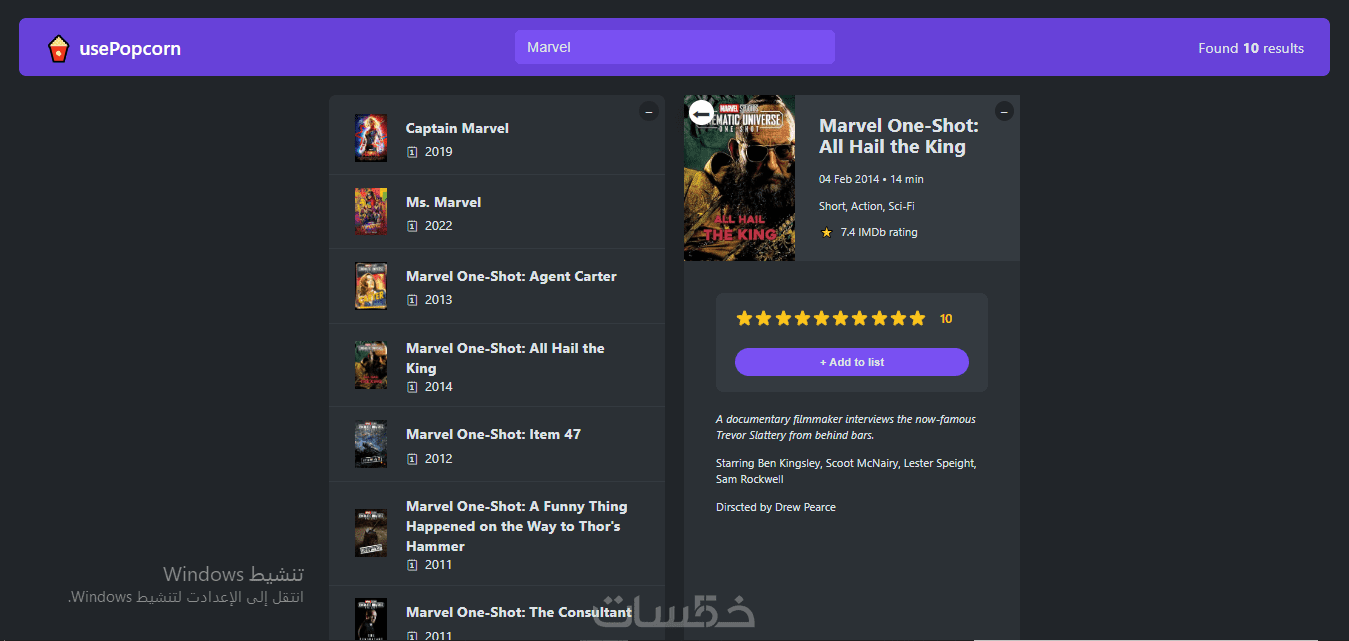The image size is (1349, 641).
Task: Rate the movie one star
Action: point(744,318)
